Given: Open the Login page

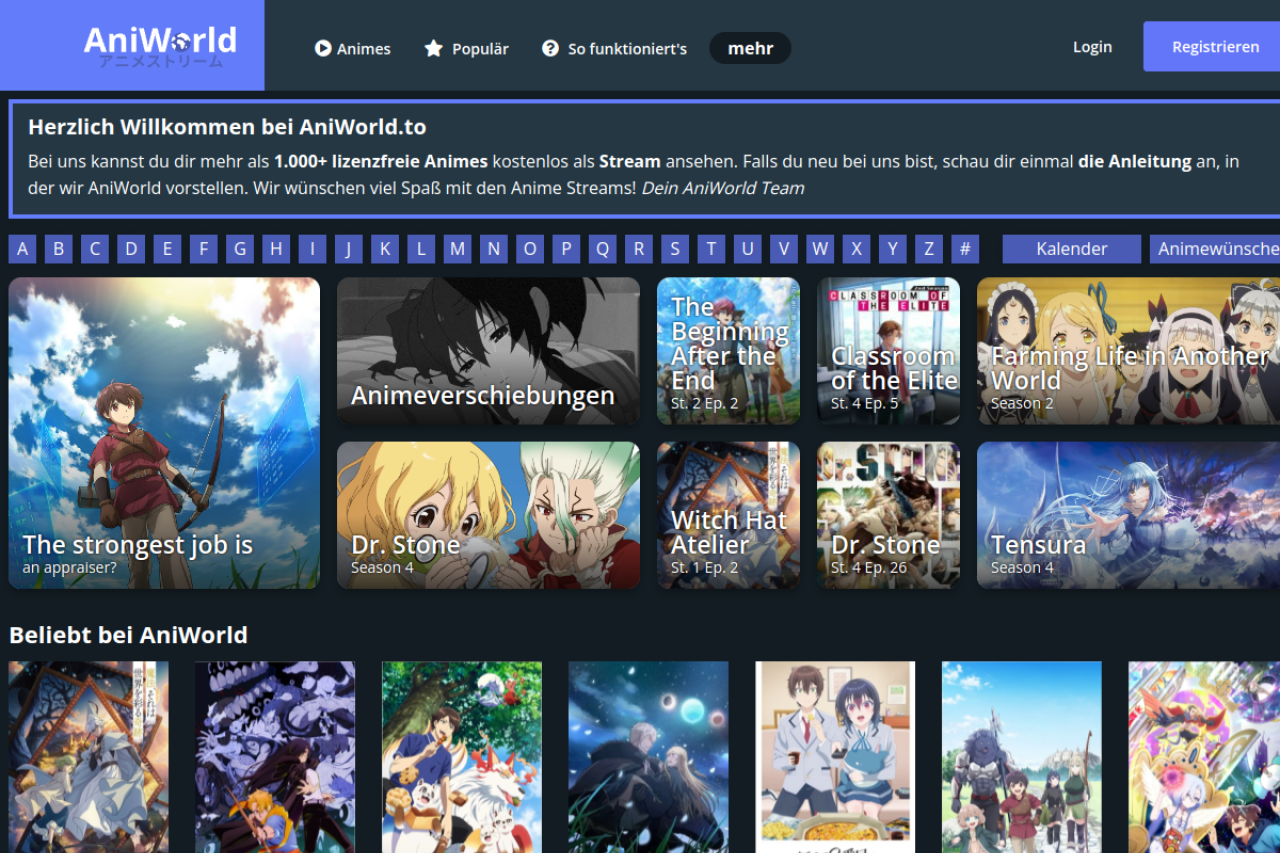Looking at the screenshot, I should [1092, 47].
